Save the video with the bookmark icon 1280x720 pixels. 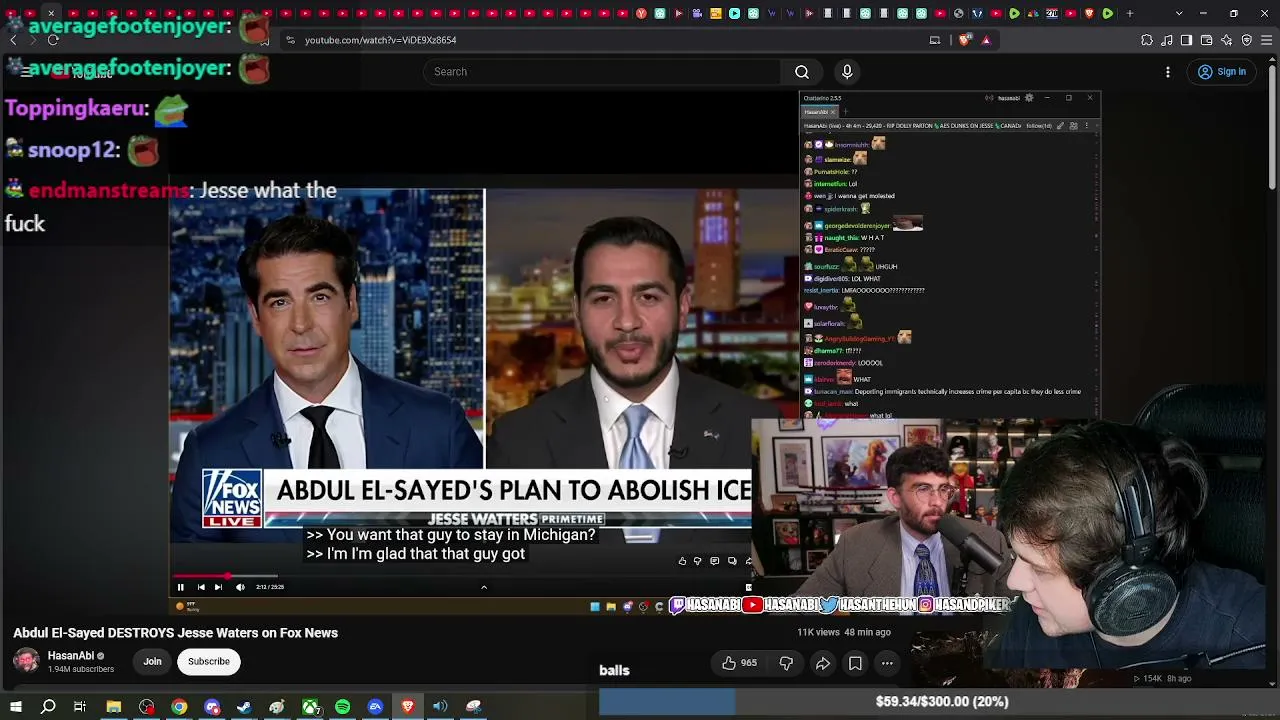(x=855, y=663)
